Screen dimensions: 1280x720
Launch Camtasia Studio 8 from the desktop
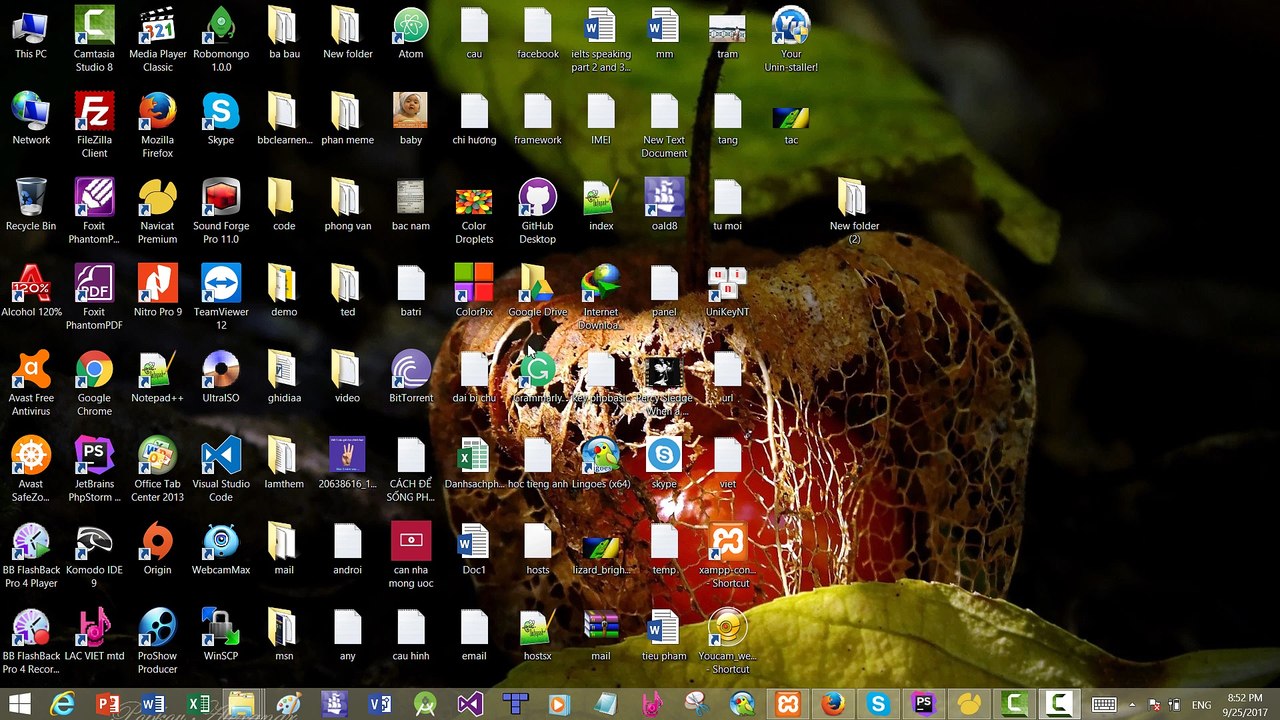coord(95,39)
